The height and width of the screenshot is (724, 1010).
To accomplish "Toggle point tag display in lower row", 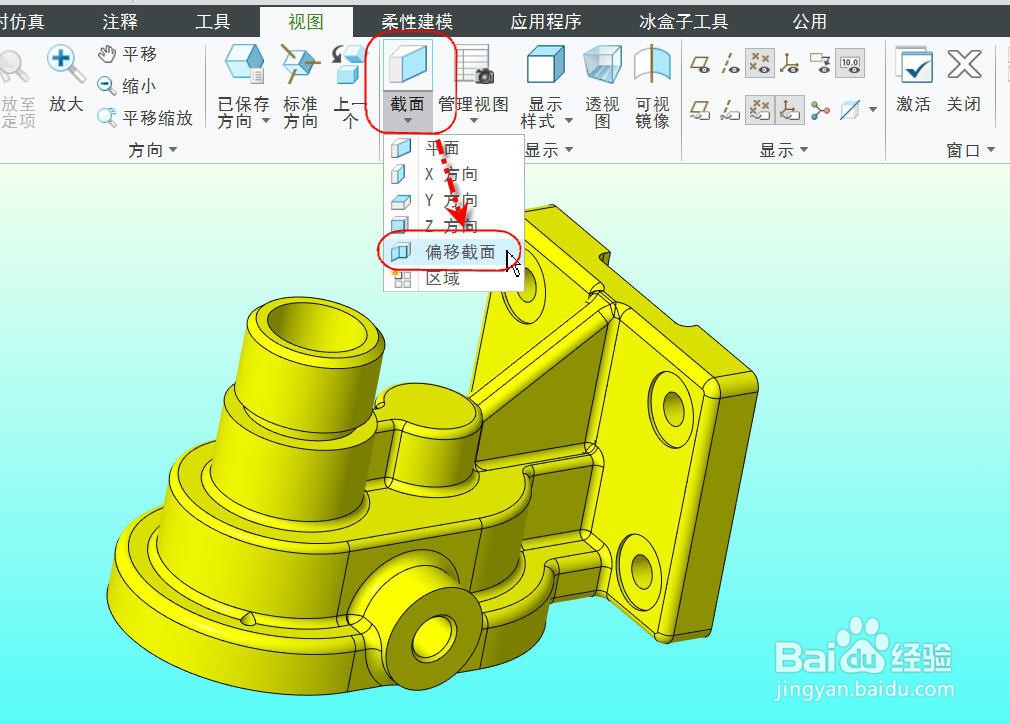I will pyautogui.click(x=759, y=110).
